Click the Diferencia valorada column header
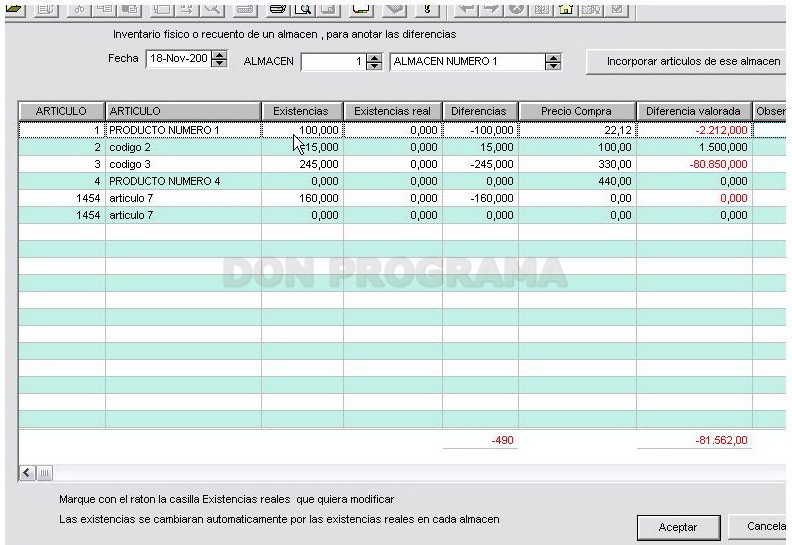This screenshot has width=792, height=545. coord(694,111)
